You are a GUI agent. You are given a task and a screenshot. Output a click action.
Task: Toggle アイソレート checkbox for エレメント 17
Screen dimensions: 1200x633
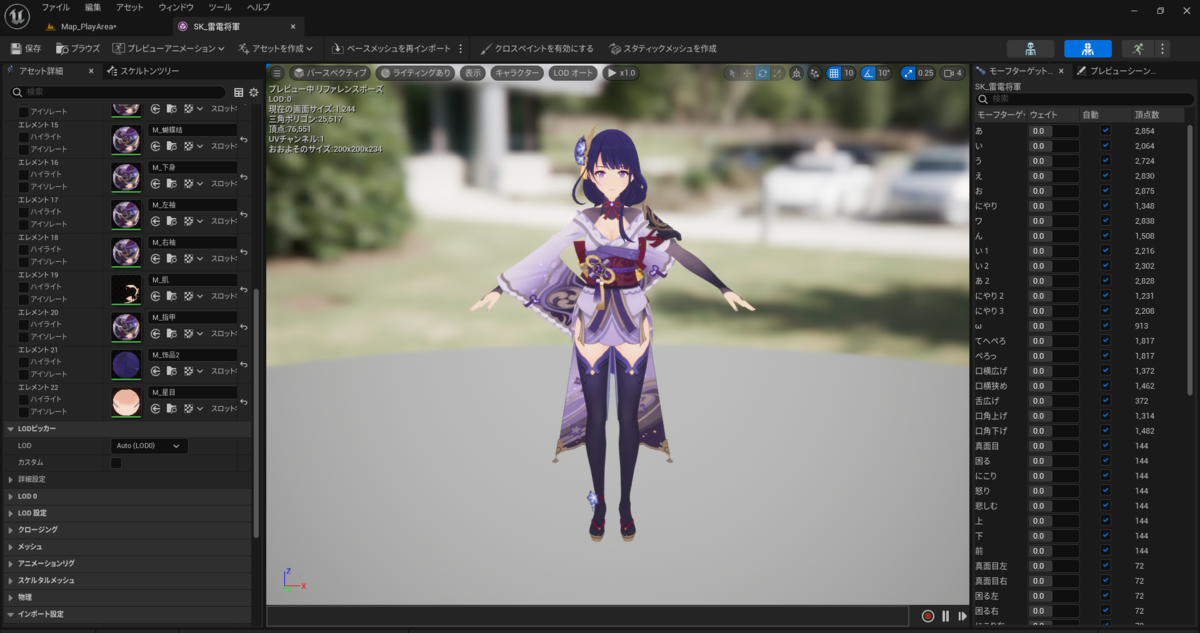coord(24,224)
